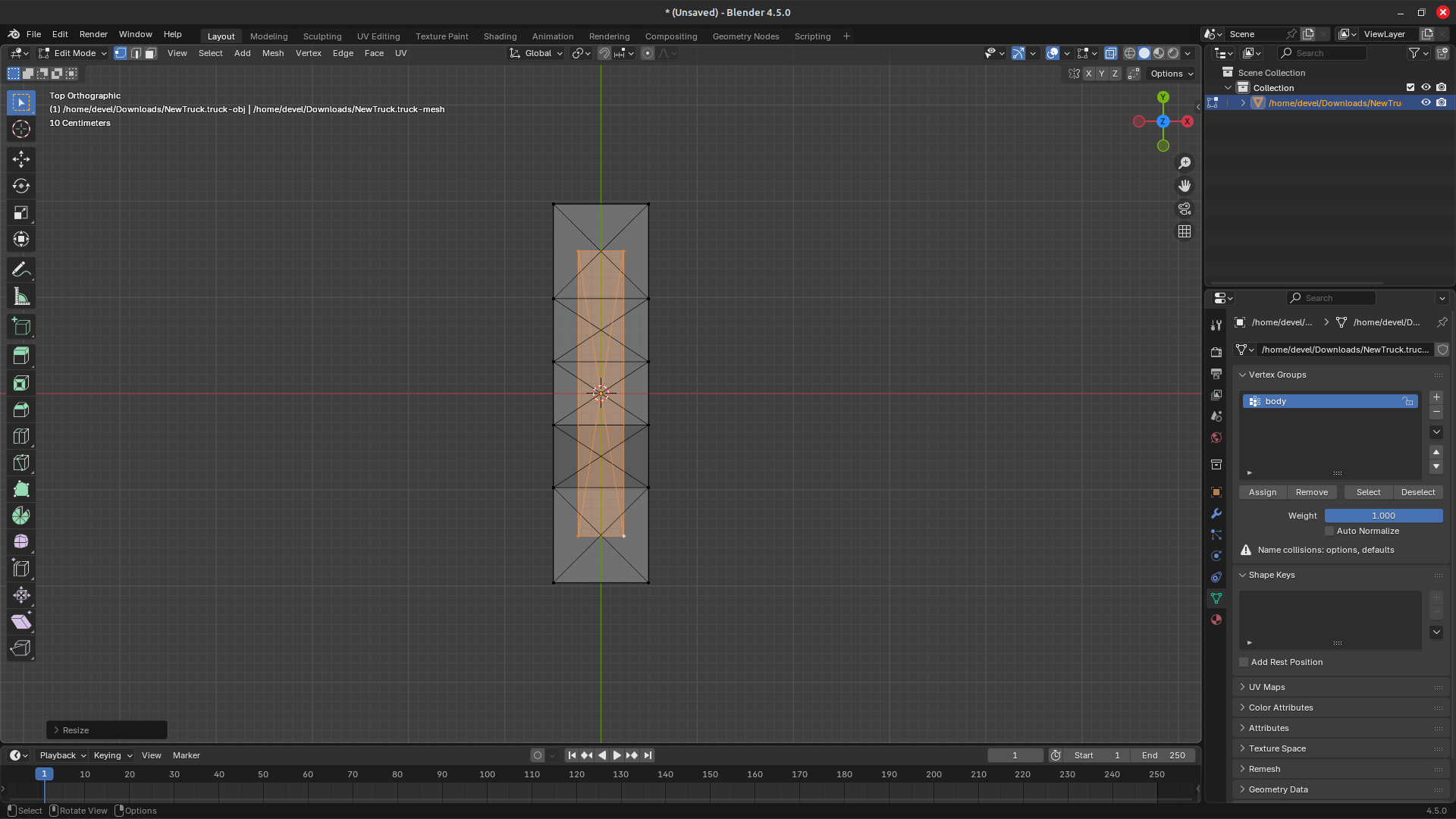This screenshot has height=819, width=1456.
Task: Click the Assign vertex group button
Action: 1263,492
